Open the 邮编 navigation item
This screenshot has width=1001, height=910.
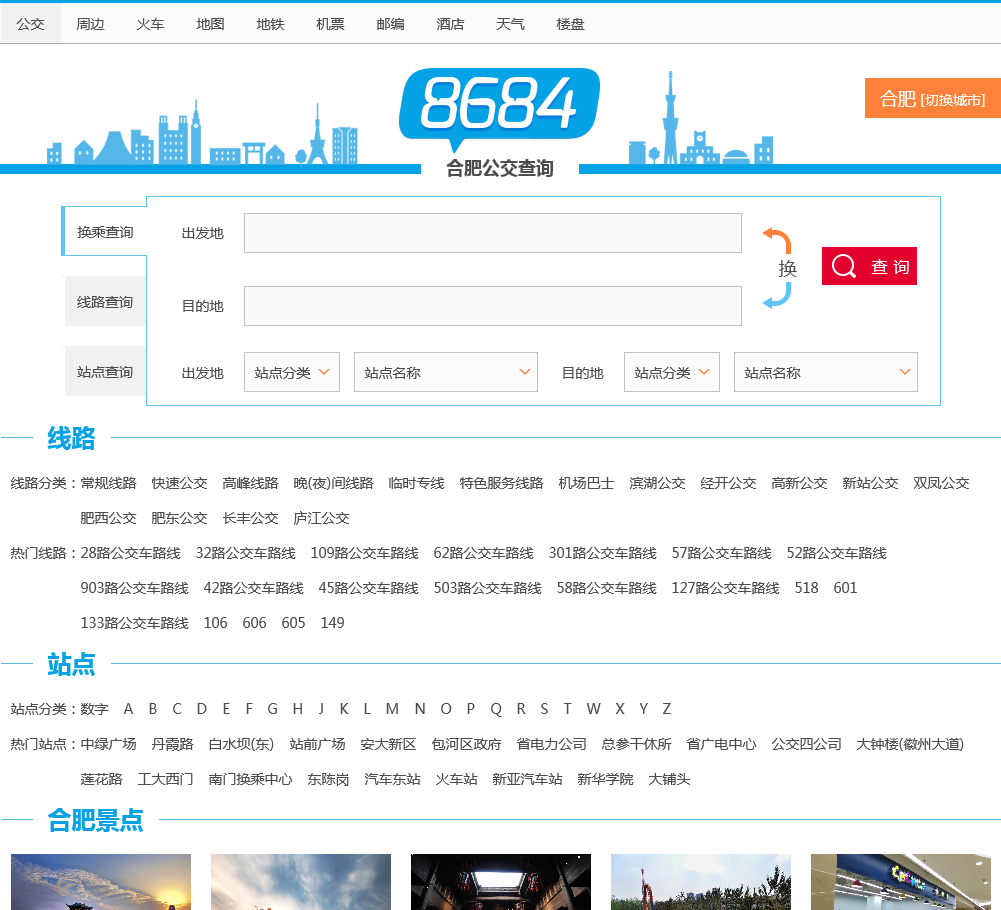point(390,24)
